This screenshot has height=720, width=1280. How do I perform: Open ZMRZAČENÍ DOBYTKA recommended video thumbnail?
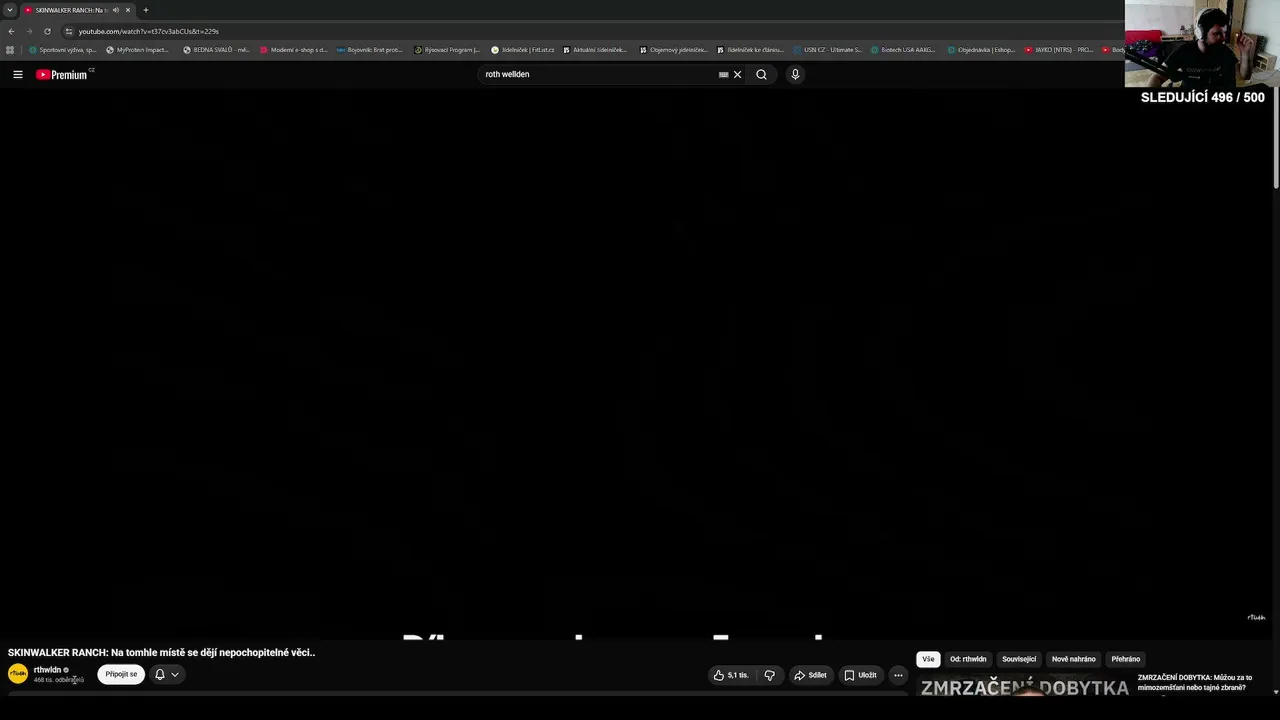point(1024,686)
